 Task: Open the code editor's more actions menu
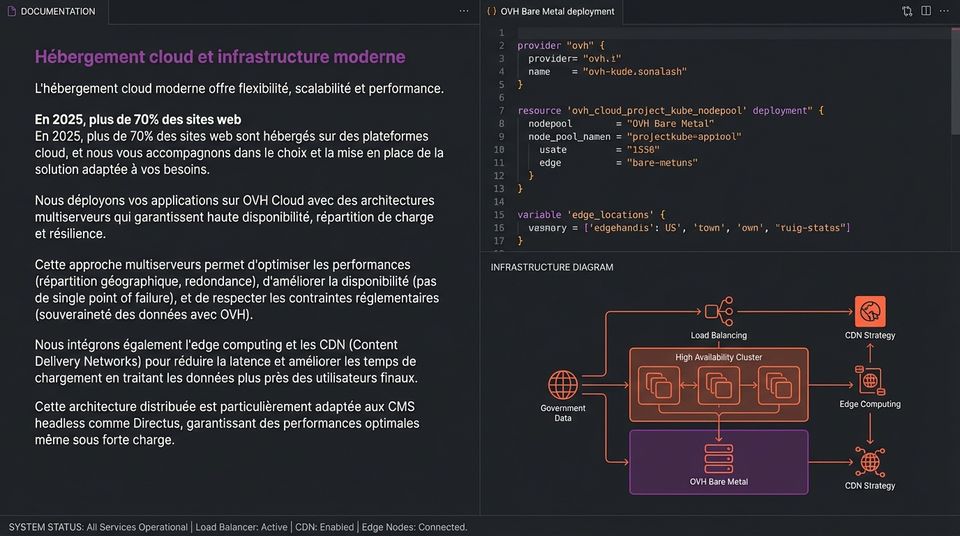[944, 11]
